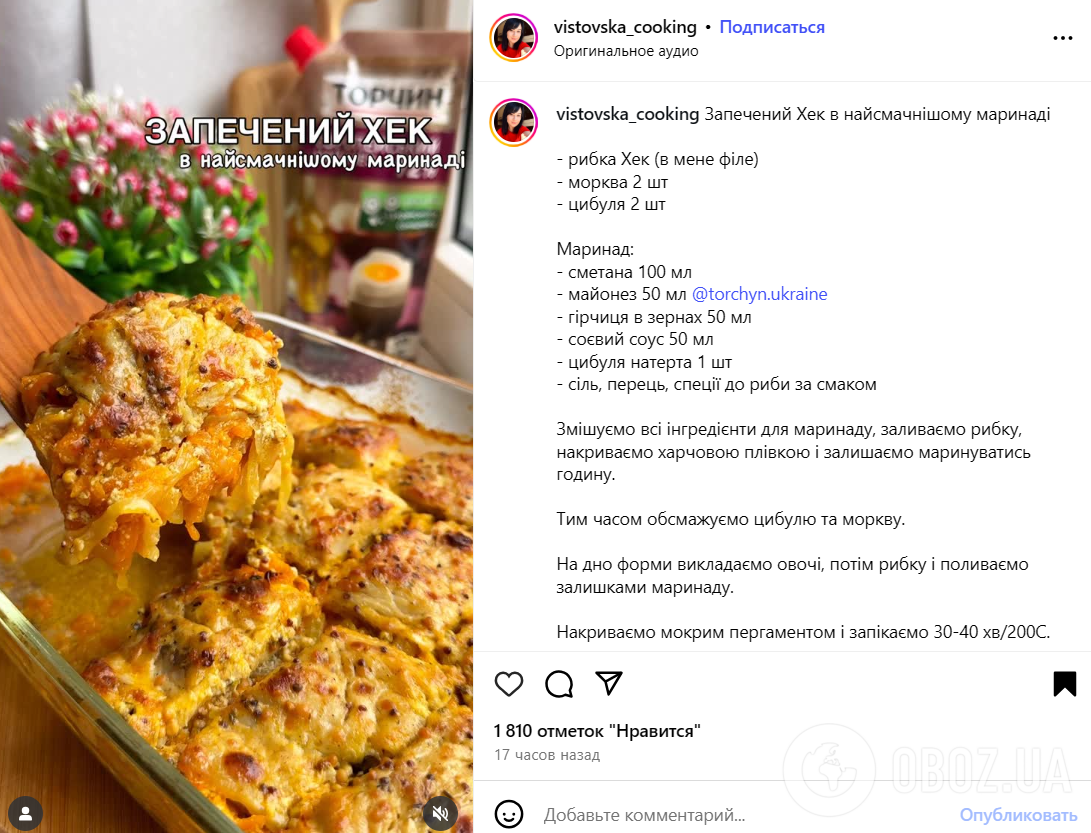Open the three-dot more options menu
Screen dimensions: 1091x833
1062,38
